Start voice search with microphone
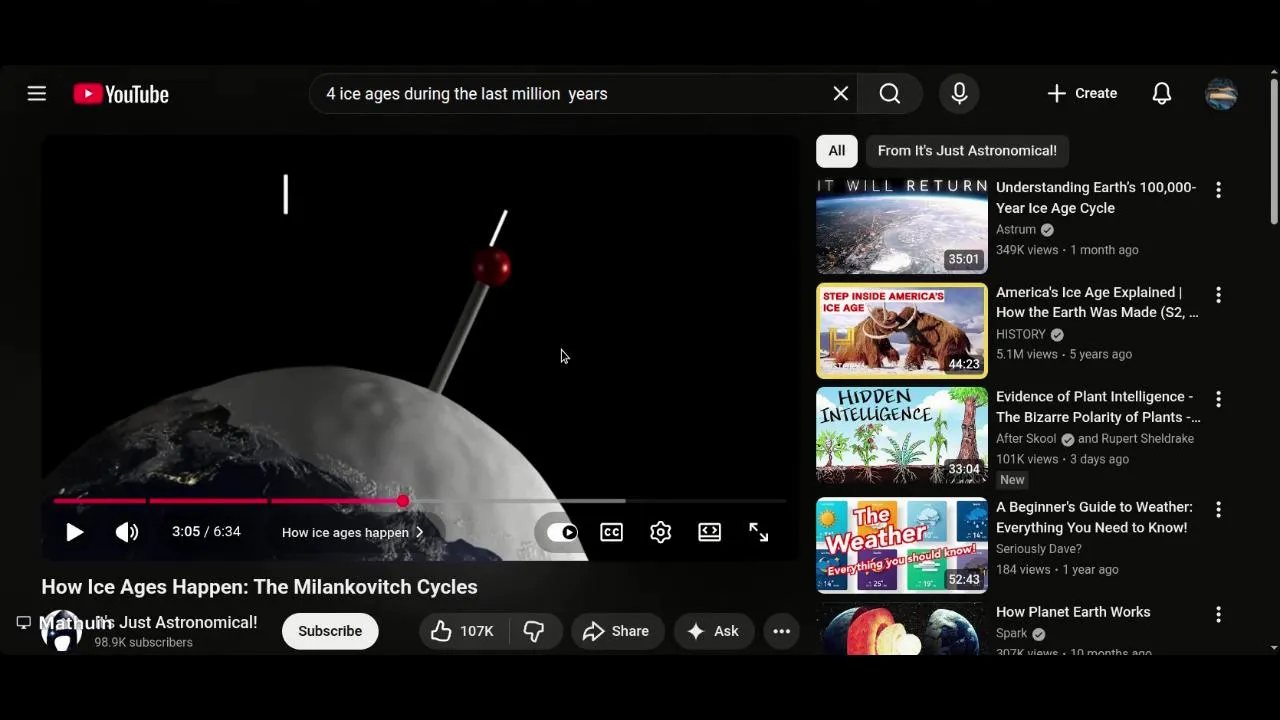The width and height of the screenshot is (1280, 720). click(x=959, y=93)
